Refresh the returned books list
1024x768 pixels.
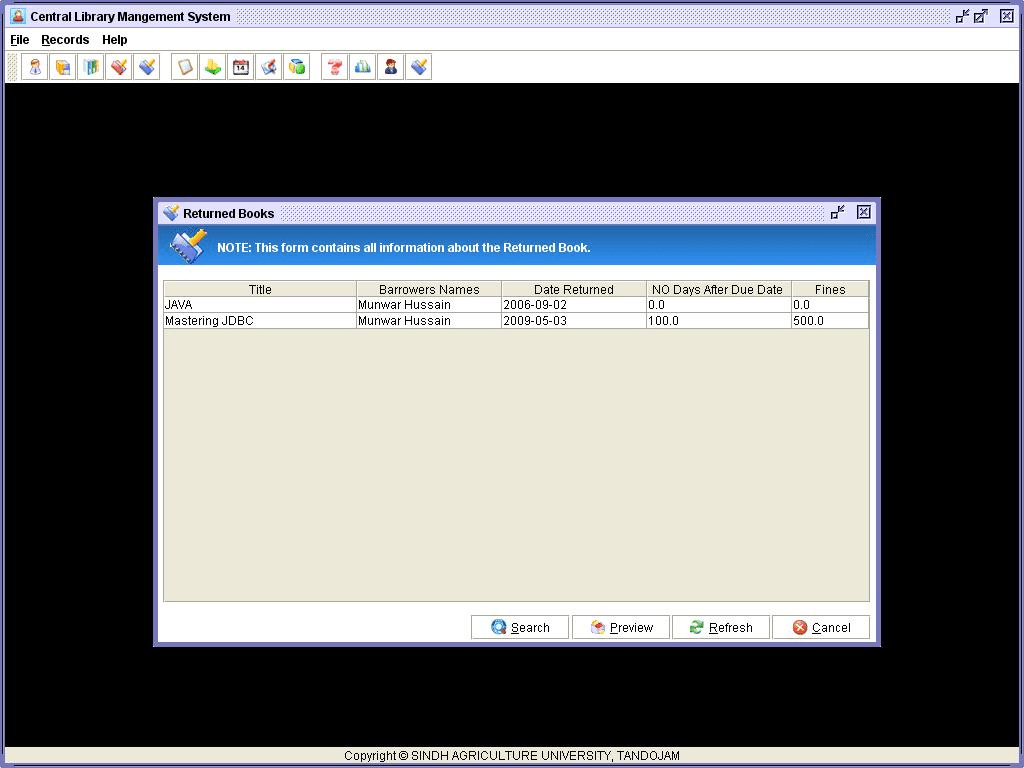pyautogui.click(x=720, y=627)
